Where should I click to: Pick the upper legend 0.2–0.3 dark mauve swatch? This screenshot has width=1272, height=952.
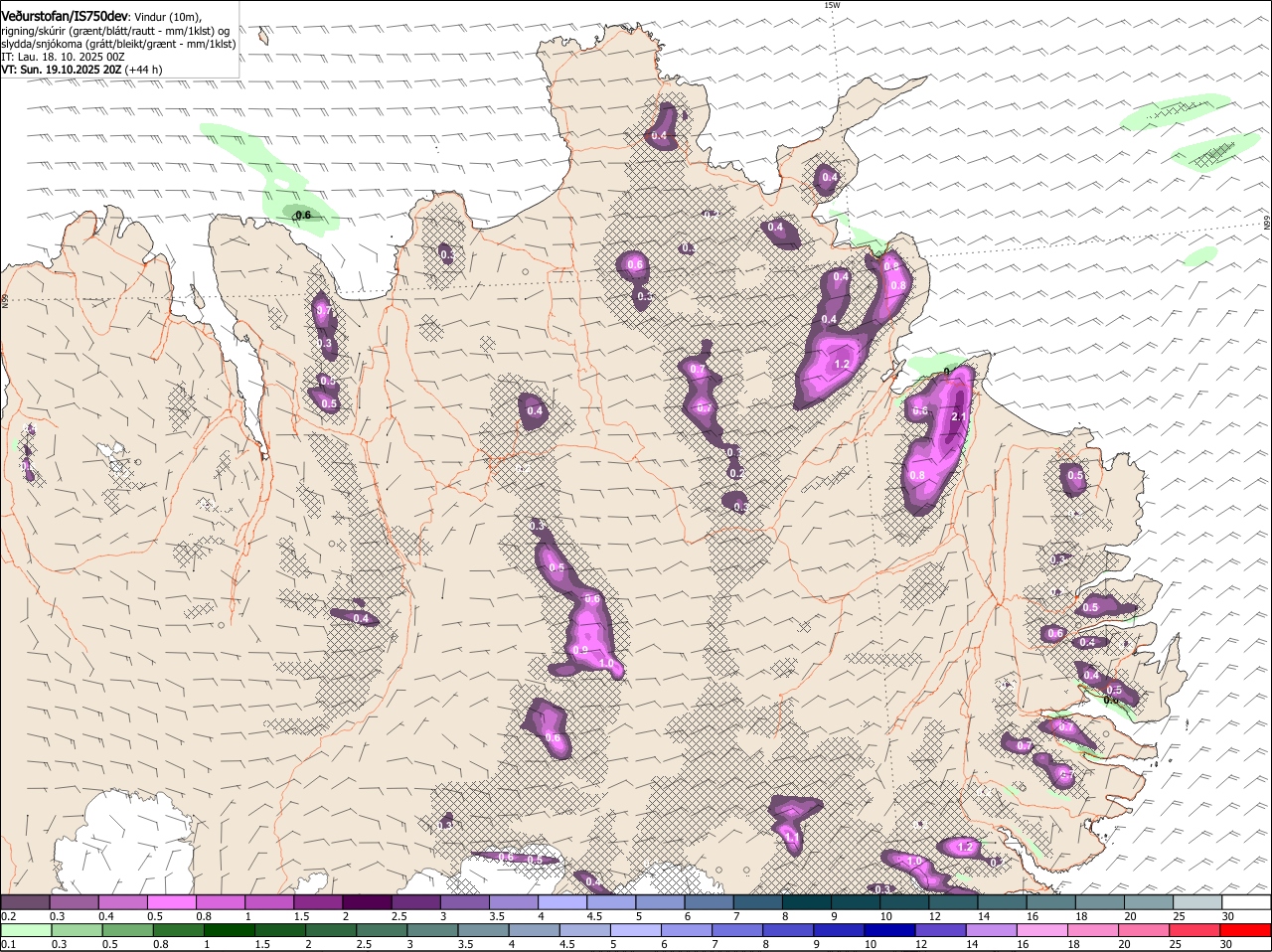coord(25,902)
